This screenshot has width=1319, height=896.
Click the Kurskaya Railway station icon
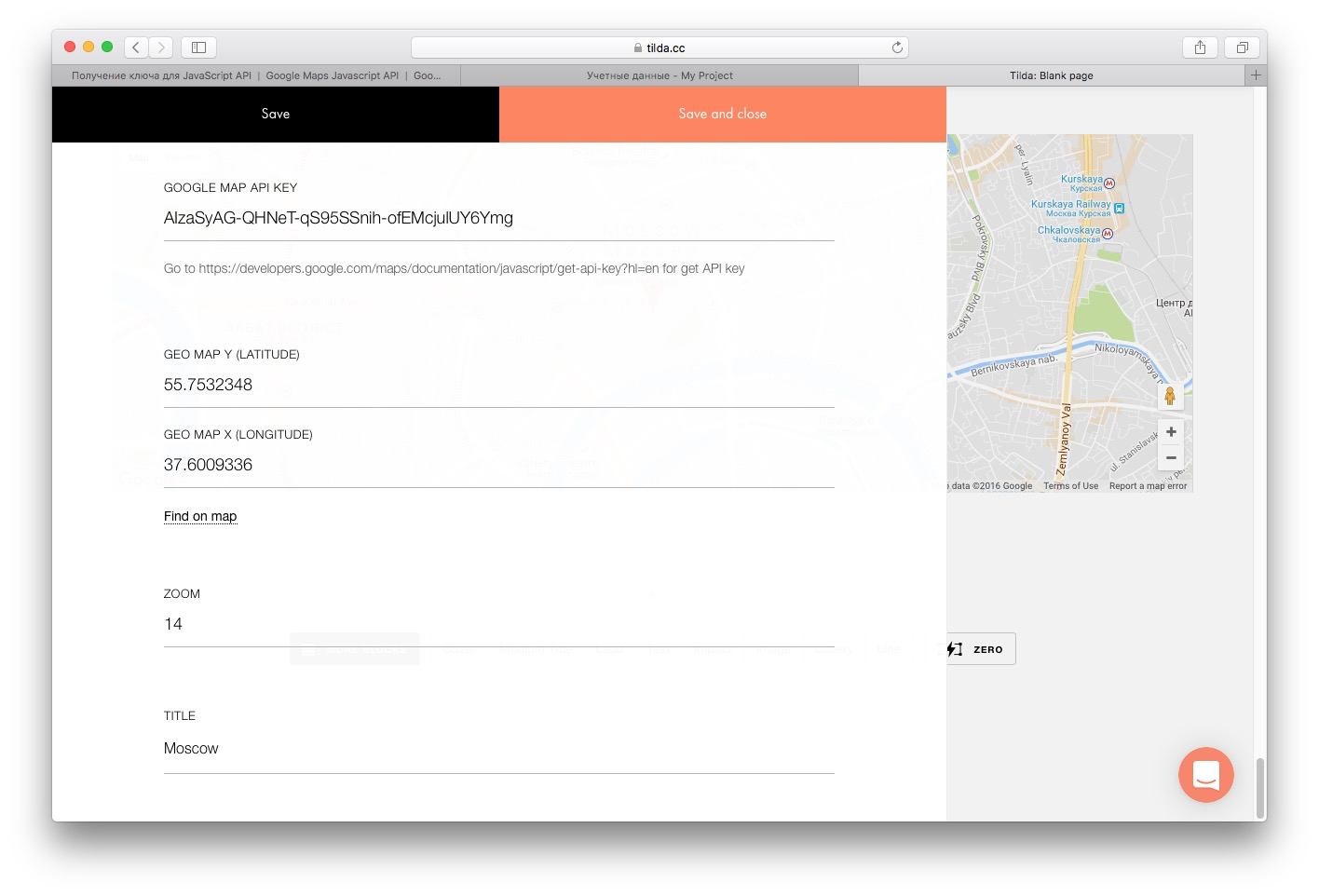(x=1120, y=209)
